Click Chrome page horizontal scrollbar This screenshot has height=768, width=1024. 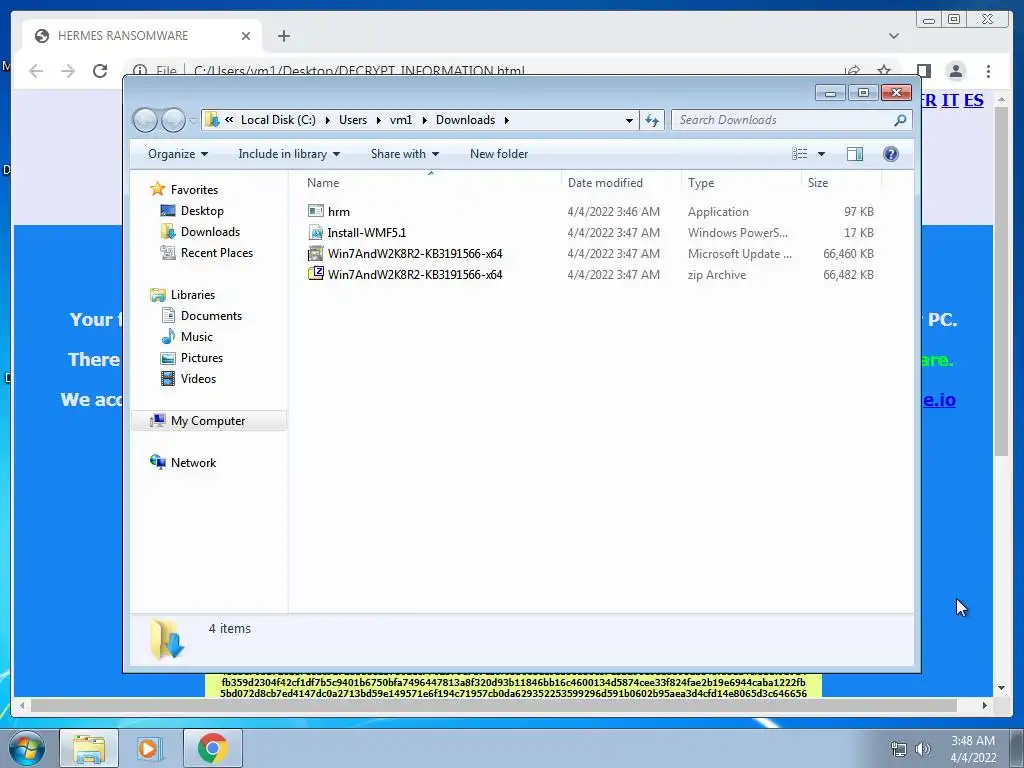coord(494,705)
